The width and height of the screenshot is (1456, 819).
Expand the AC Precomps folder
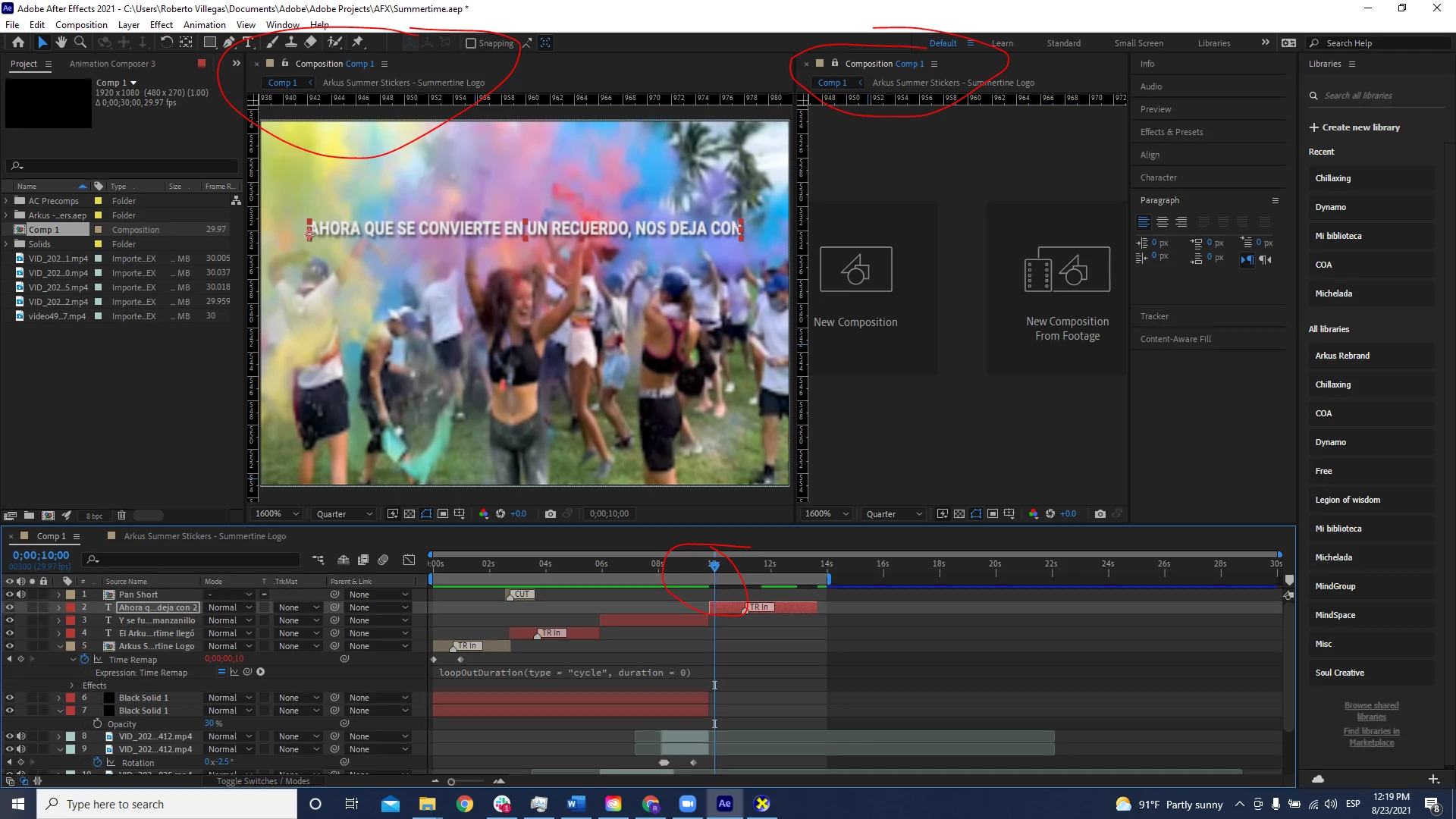point(6,201)
